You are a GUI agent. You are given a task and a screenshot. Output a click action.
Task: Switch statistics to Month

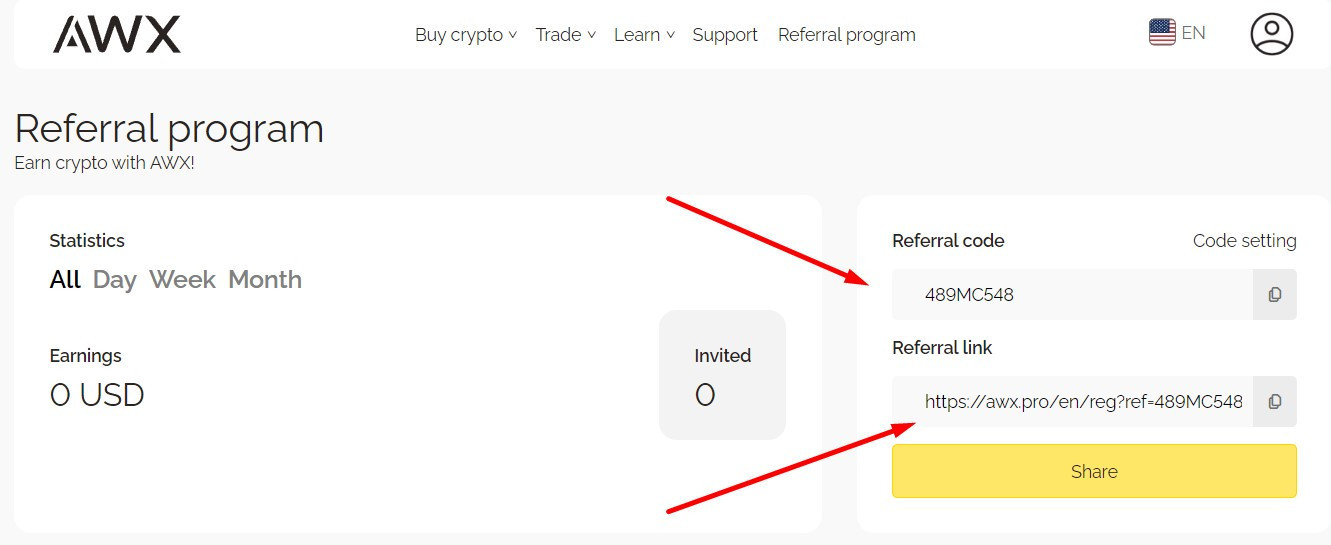265,280
